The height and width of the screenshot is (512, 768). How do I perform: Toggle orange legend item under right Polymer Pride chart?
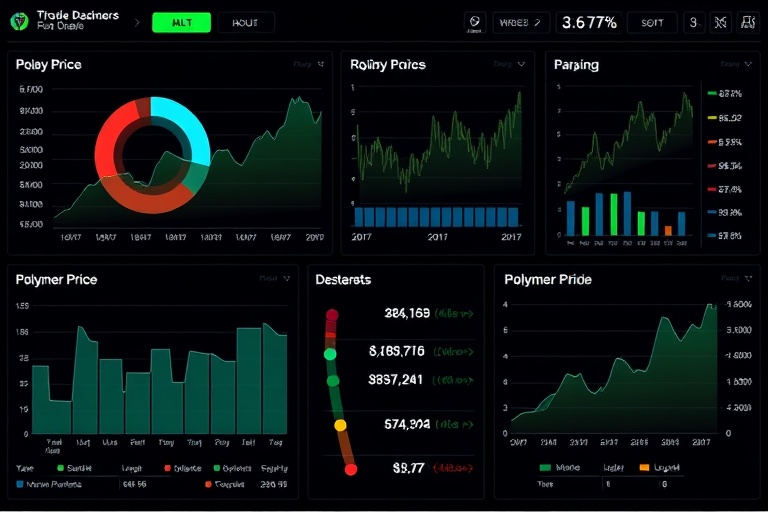pyautogui.click(x=643, y=467)
